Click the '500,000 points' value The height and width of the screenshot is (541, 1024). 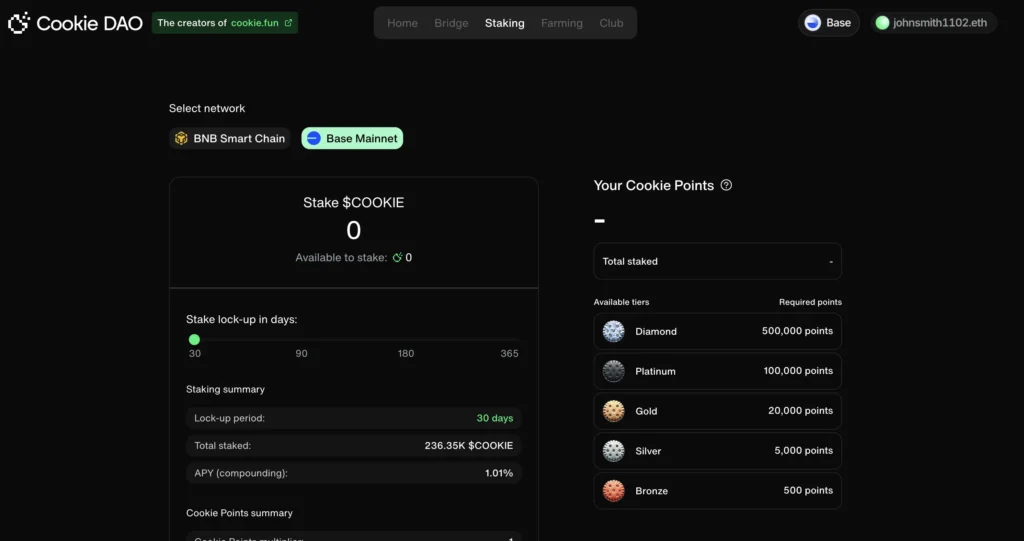point(797,331)
